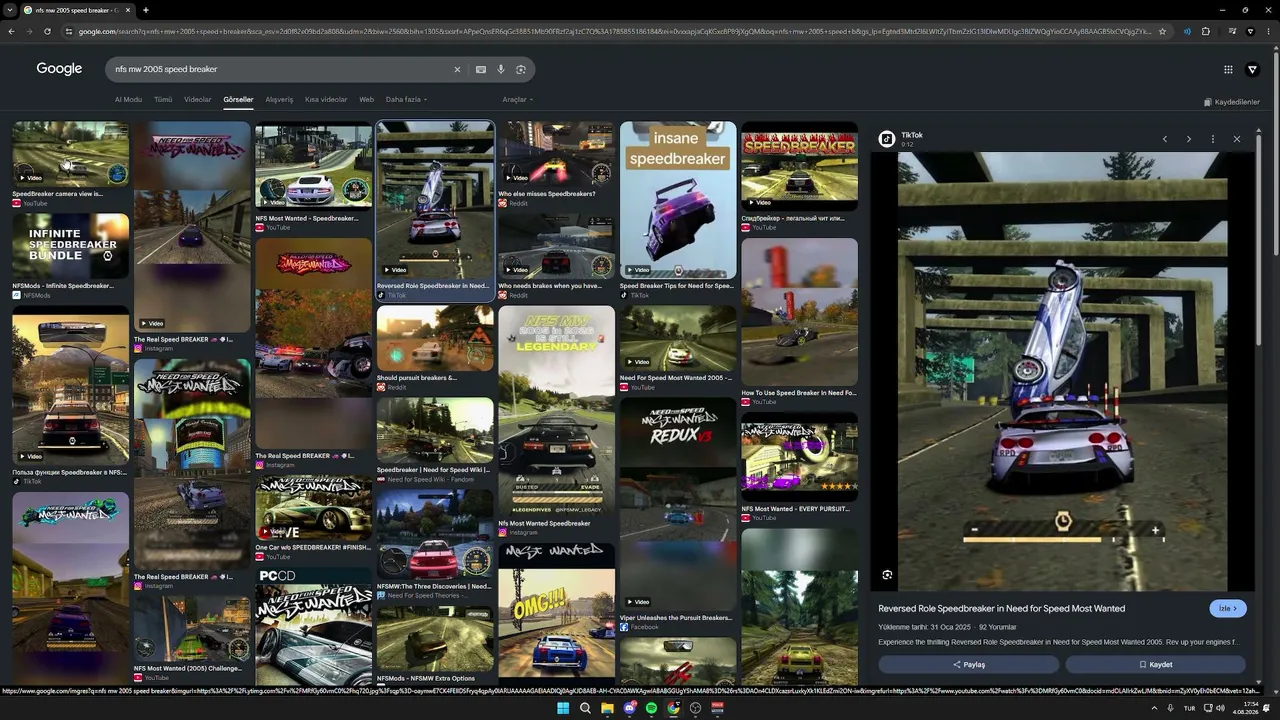The width and height of the screenshot is (1280, 720).
Task: Open Discord from the taskbar
Action: point(629,708)
